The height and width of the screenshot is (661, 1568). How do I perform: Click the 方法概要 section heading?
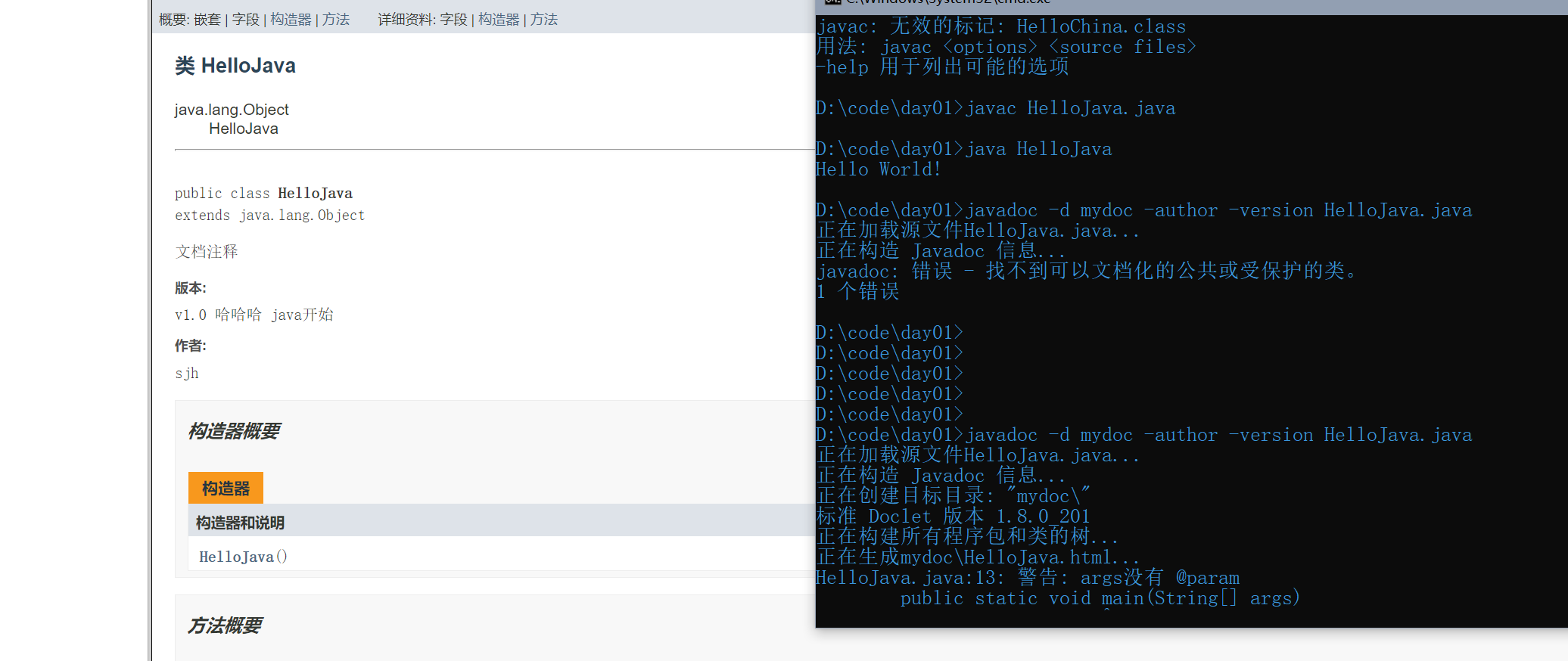(224, 626)
